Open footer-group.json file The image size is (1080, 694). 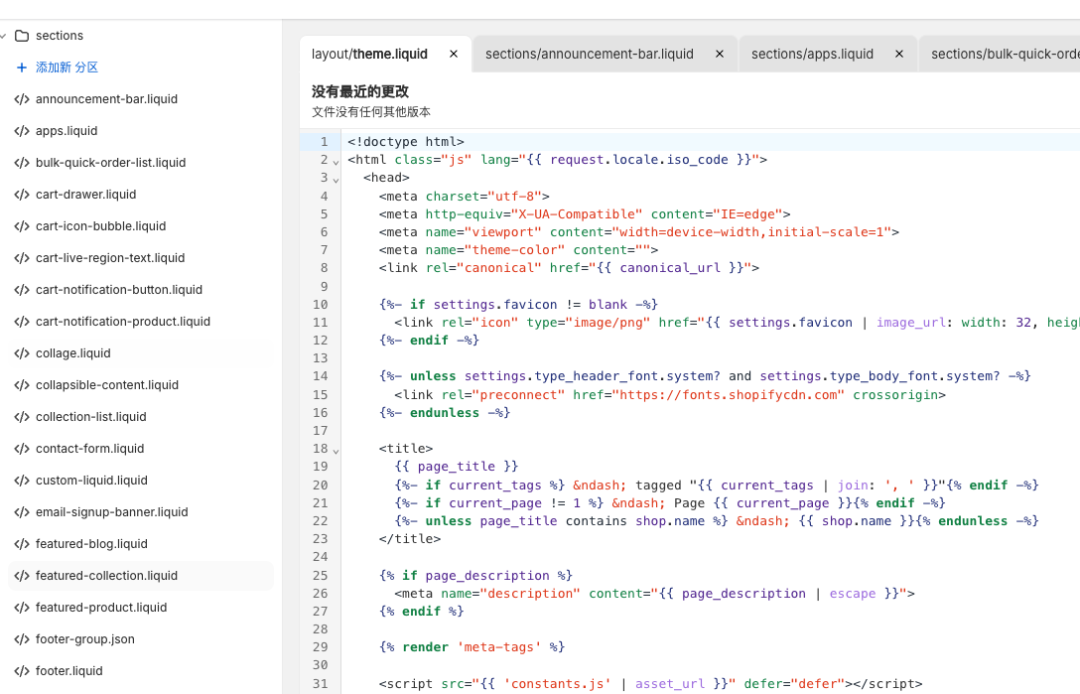[85, 639]
